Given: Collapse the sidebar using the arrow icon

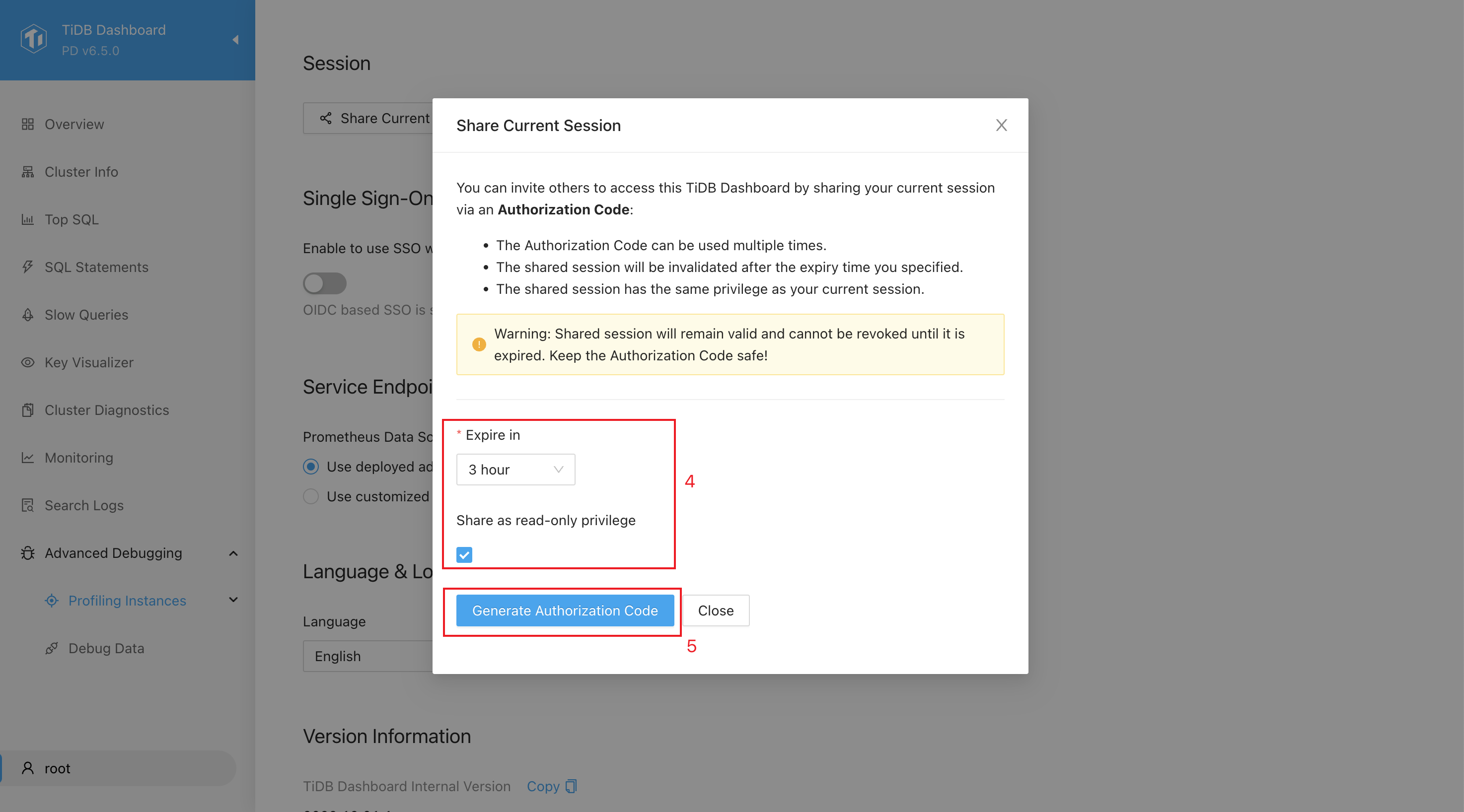Looking at the screenshot, I should coord(235,40).
